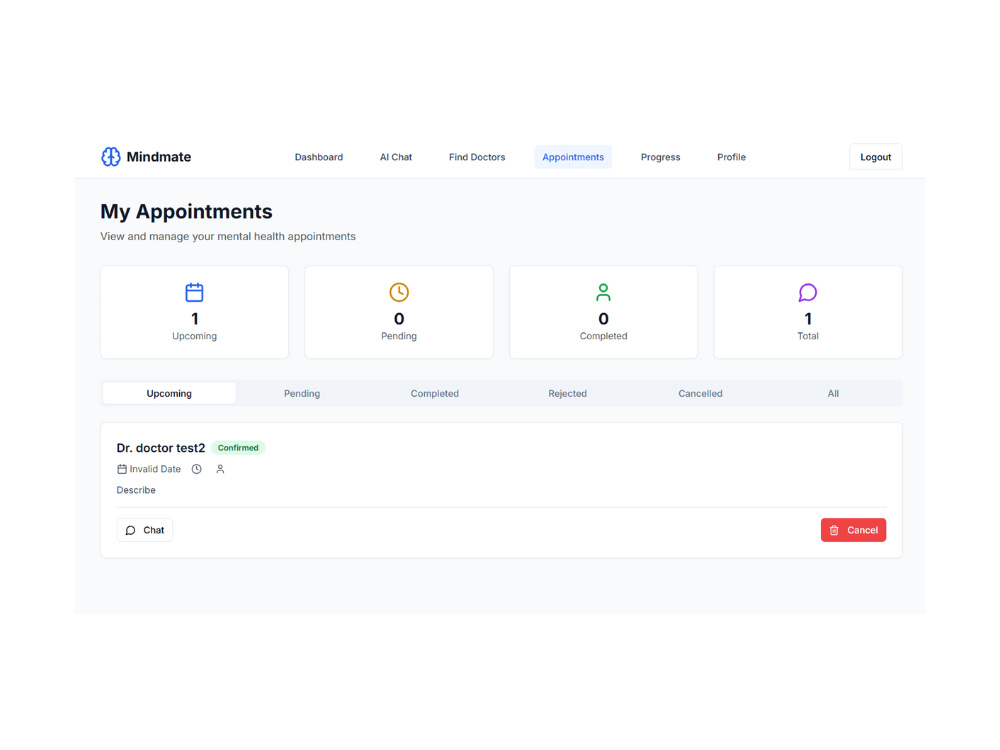Click the blue calendar icon above Upcoming
1000x750 pixels.
click(x=195, y=292)
